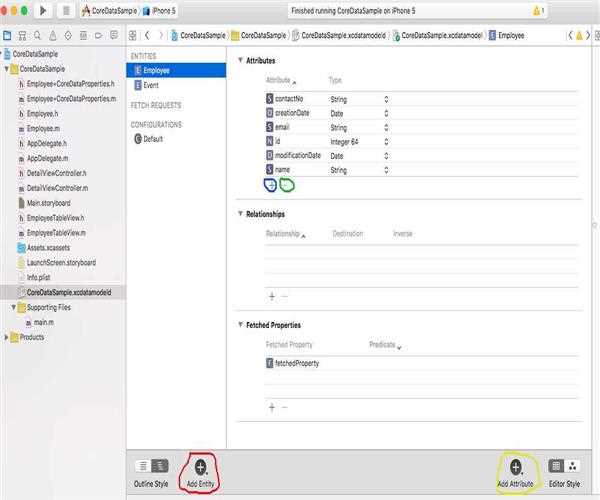Open AppDelegate.m in the project navigator
The image size is (600, 500).
tap(47, 158)
